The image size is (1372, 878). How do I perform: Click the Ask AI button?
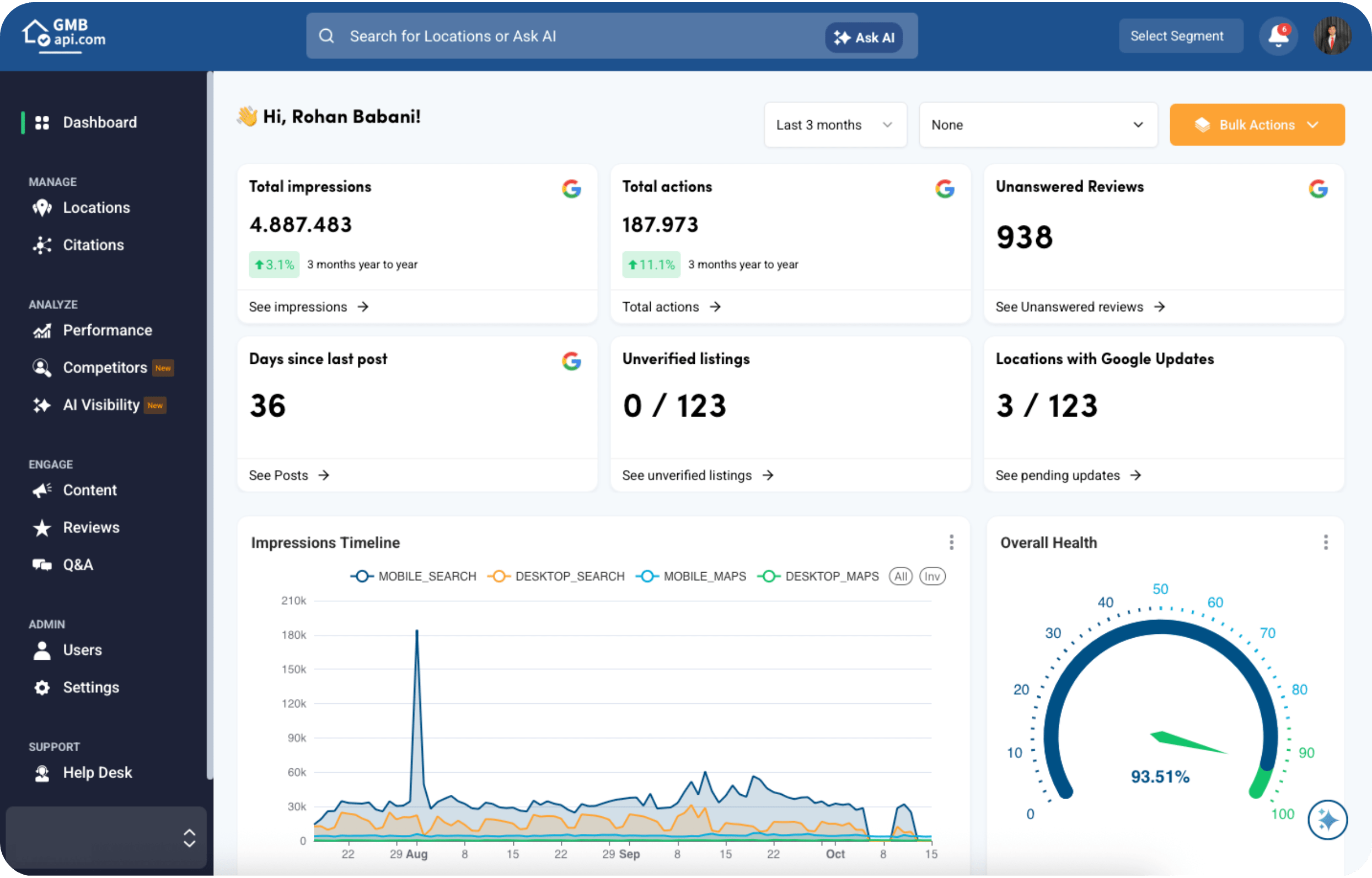pos(864,37)
